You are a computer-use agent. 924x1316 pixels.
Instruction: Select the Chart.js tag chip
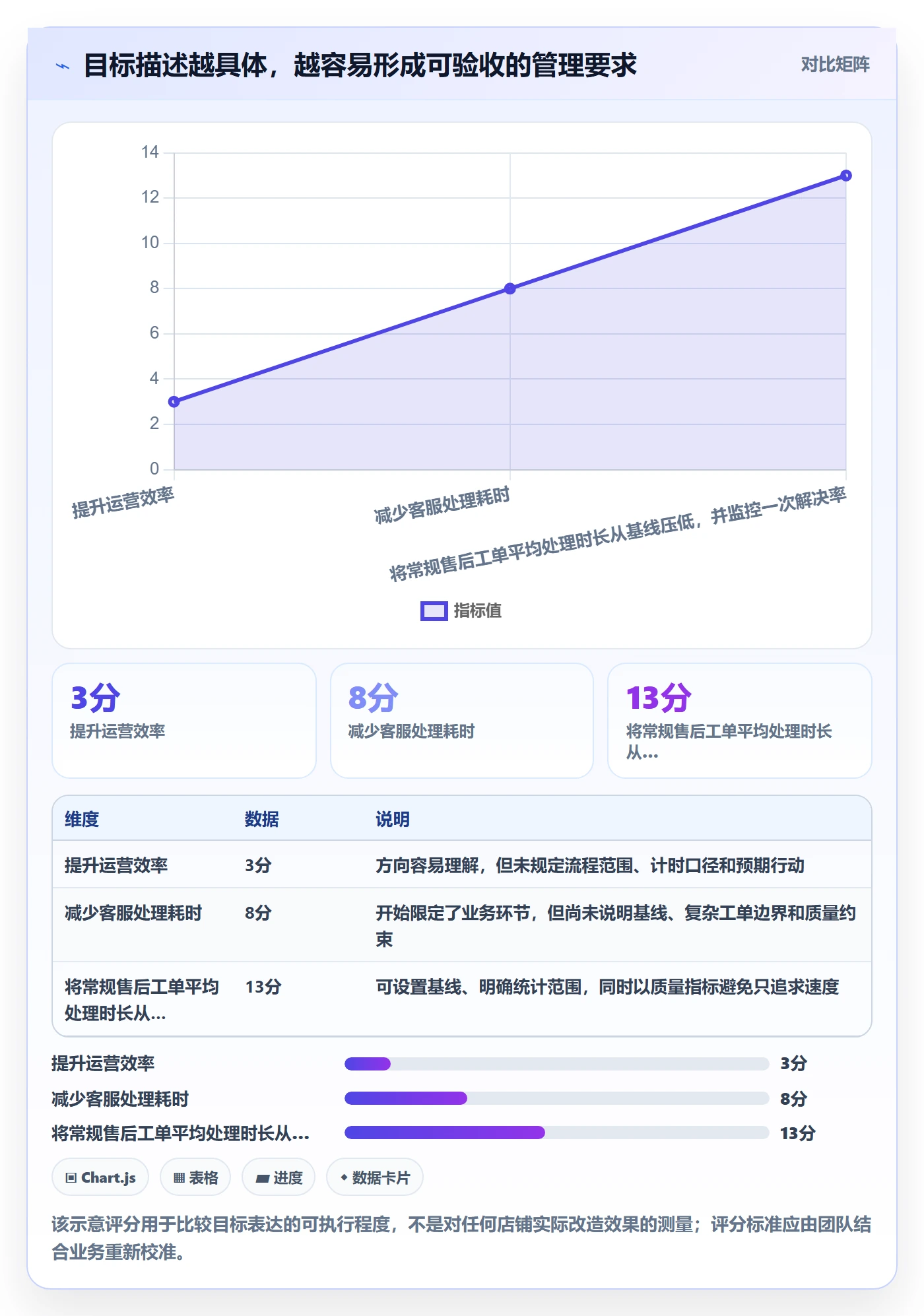click(100, 1177)
